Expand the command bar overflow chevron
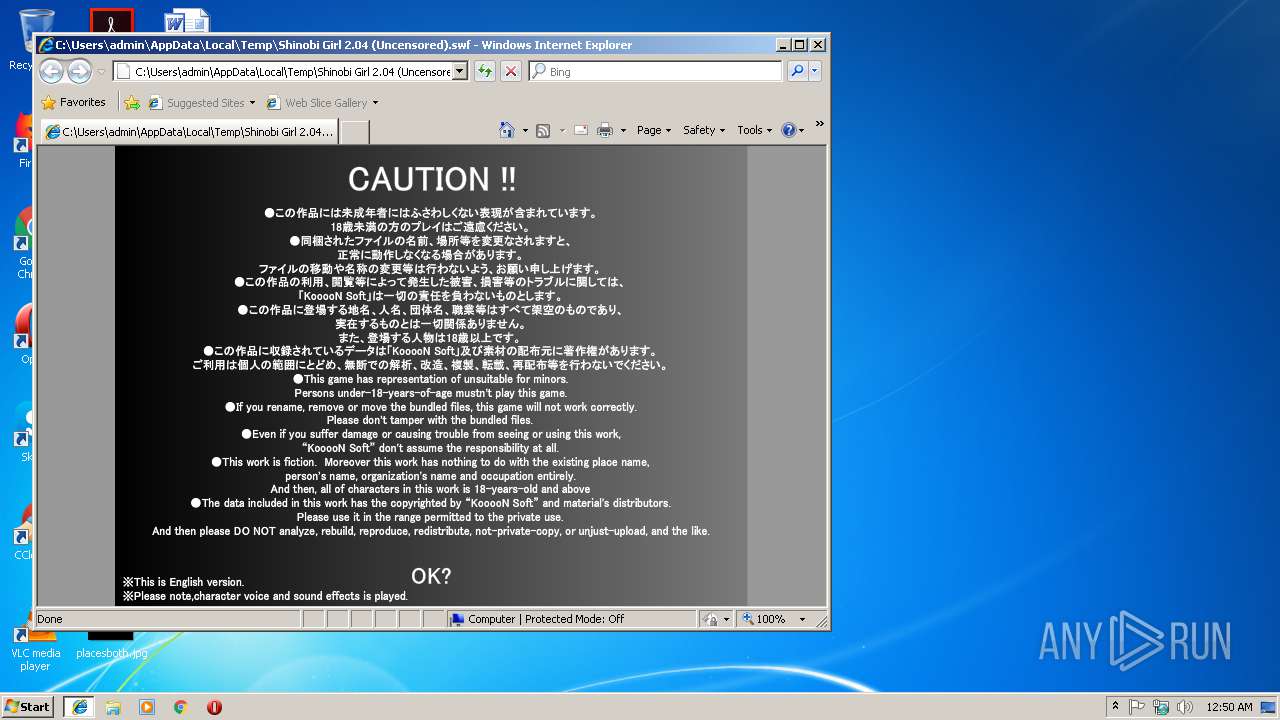The width and height of the screenshot is (1280, 720). coord(819,124)
